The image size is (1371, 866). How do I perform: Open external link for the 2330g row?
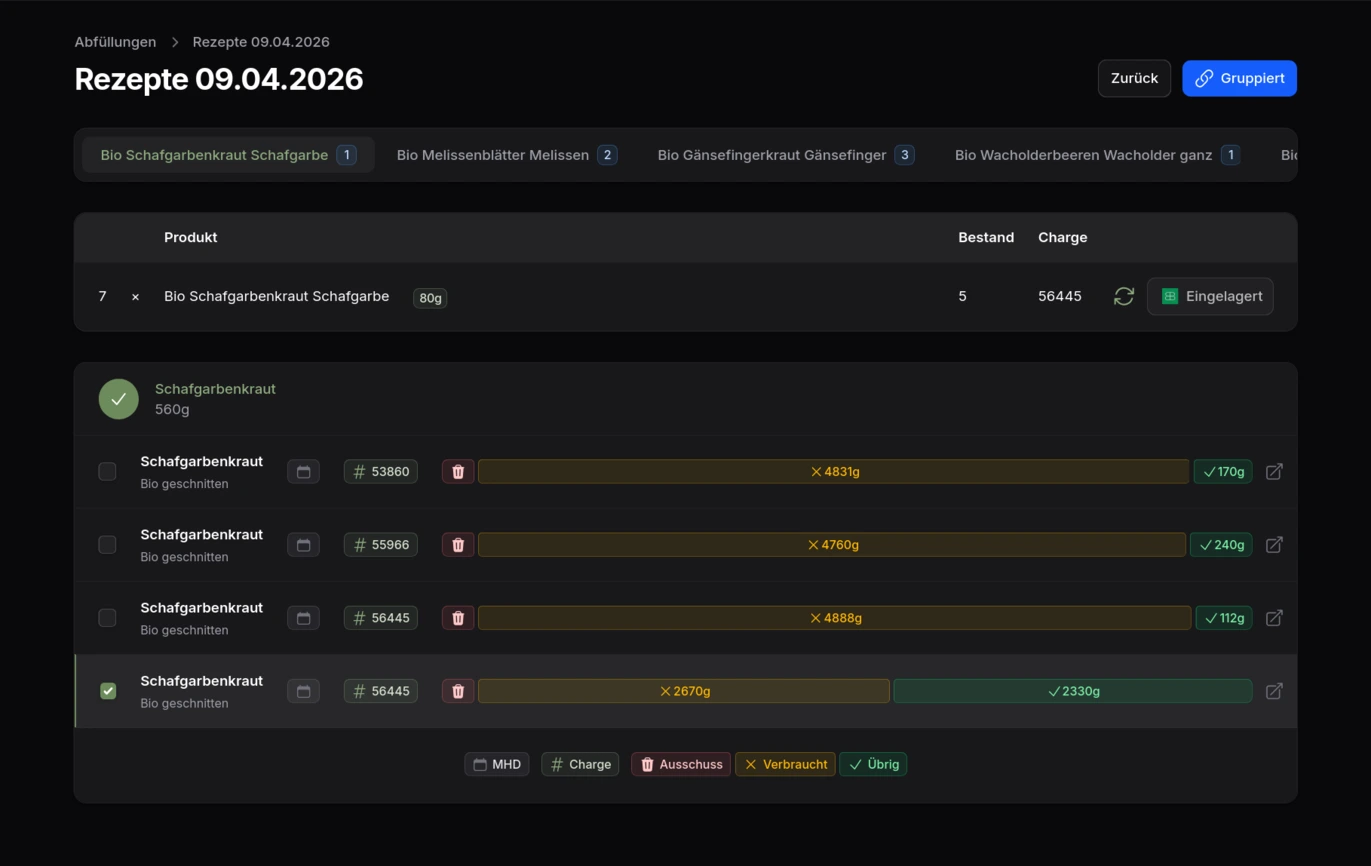[x=1274, y=691]
